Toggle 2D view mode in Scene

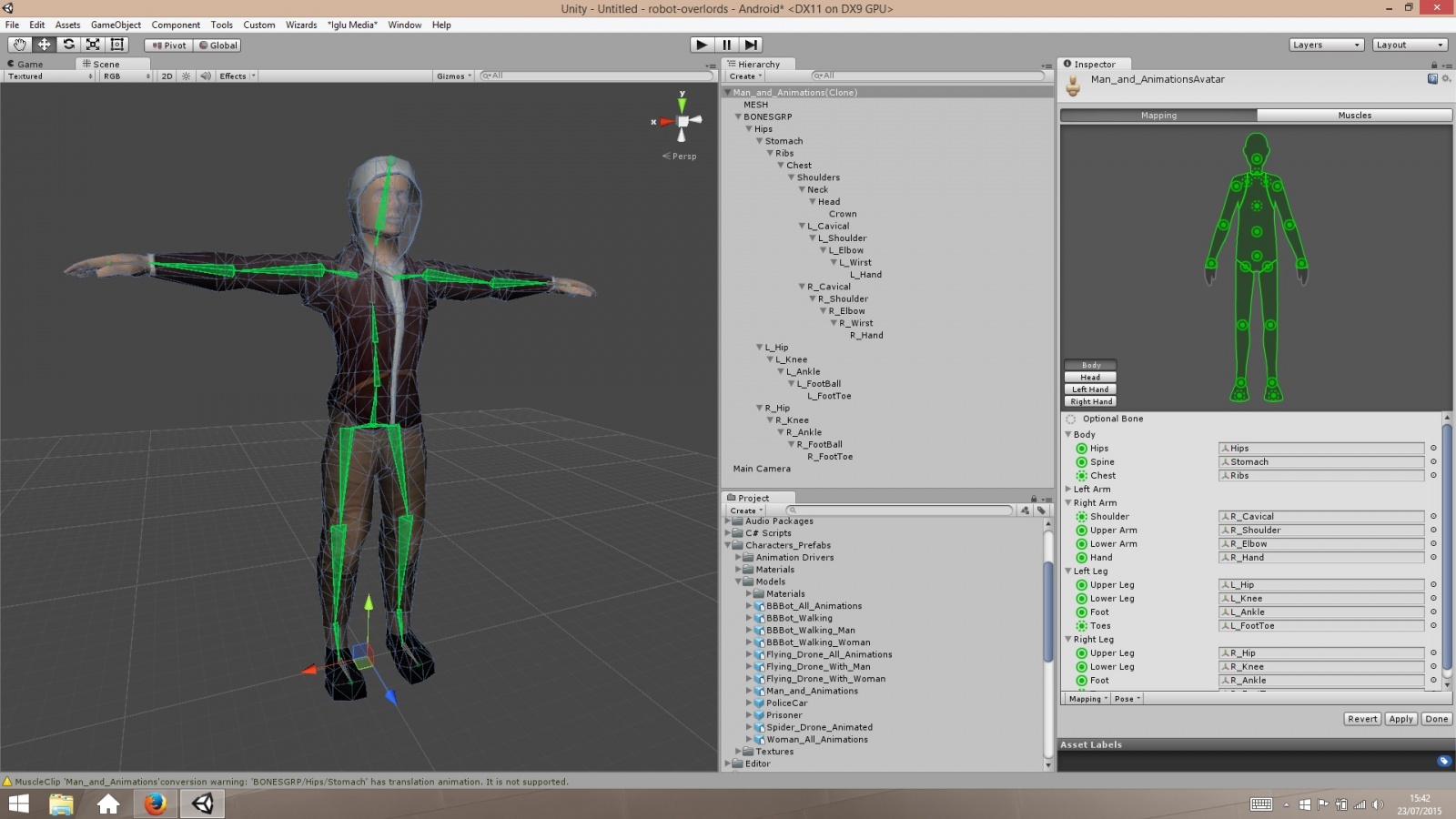(x=167, y=76)
